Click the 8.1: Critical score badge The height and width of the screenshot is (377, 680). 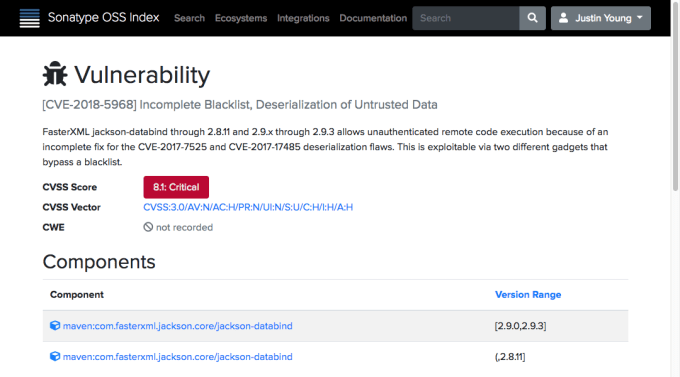pyautogui.click(x=176, y=187)
